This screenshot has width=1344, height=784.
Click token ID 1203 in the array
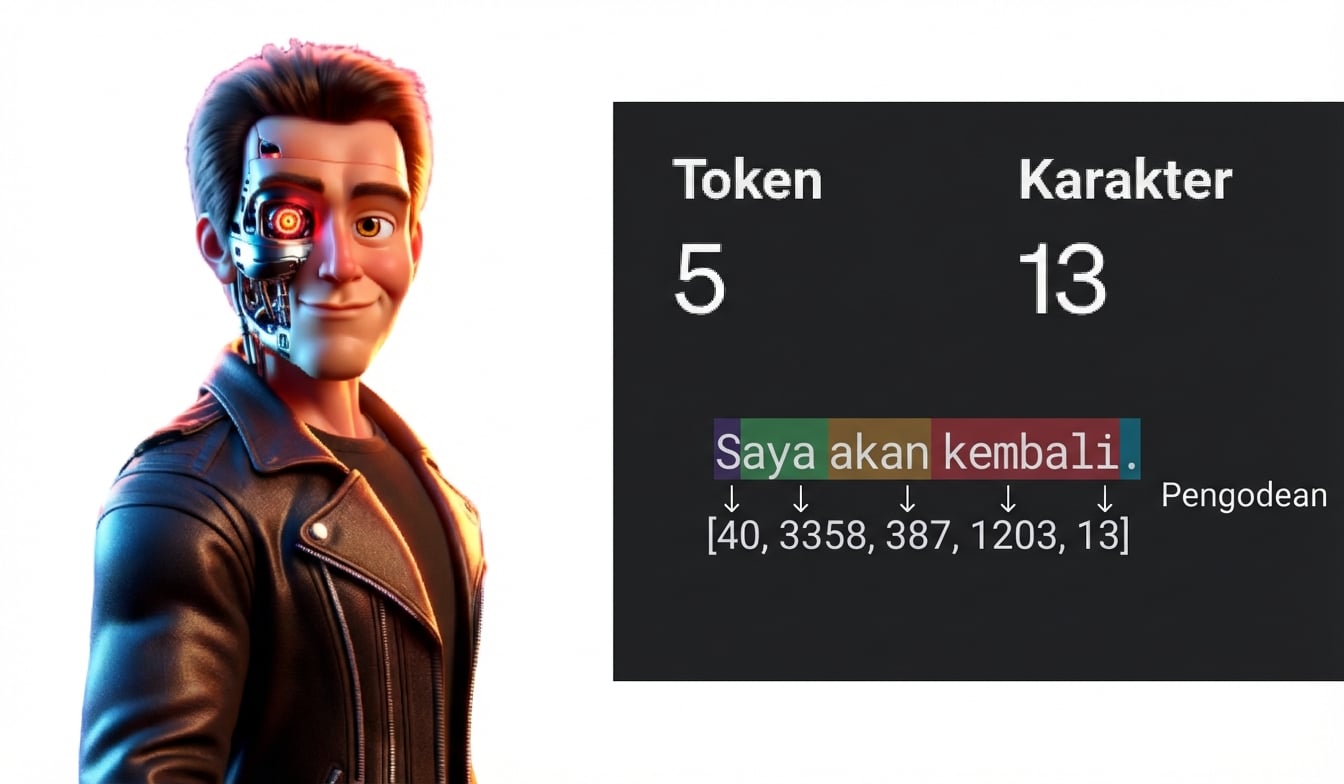(x=1013, y=537)
